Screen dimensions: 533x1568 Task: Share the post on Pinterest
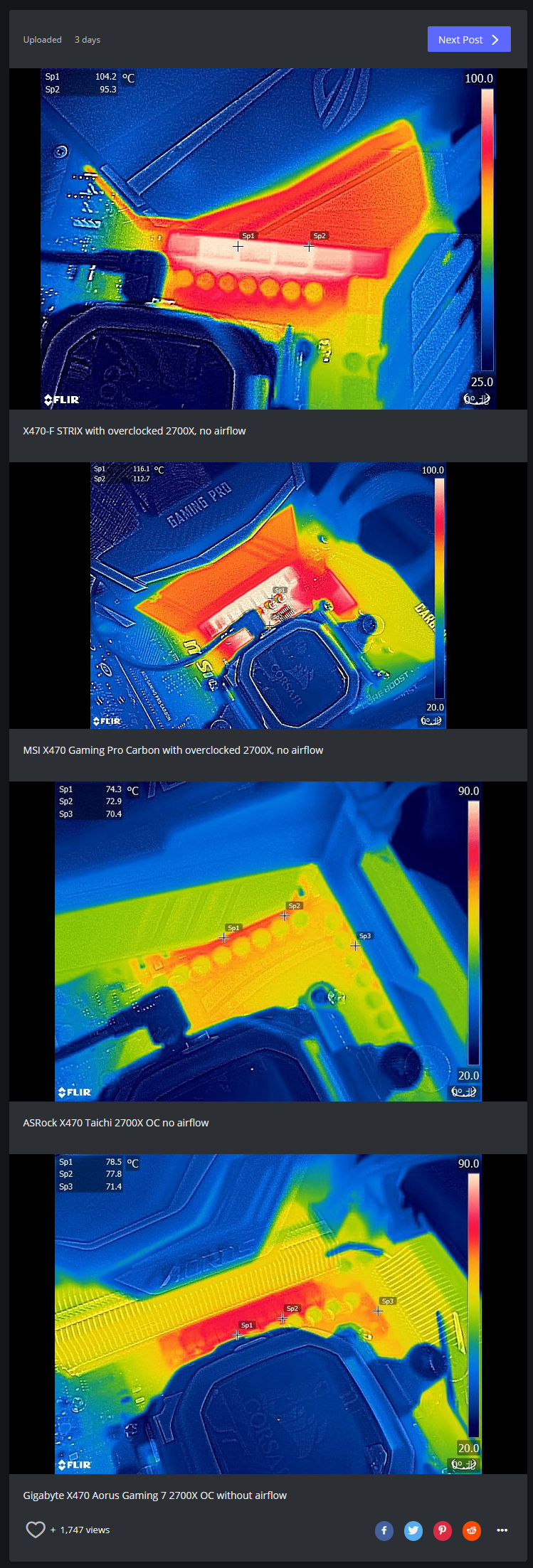coord(443,1530)
